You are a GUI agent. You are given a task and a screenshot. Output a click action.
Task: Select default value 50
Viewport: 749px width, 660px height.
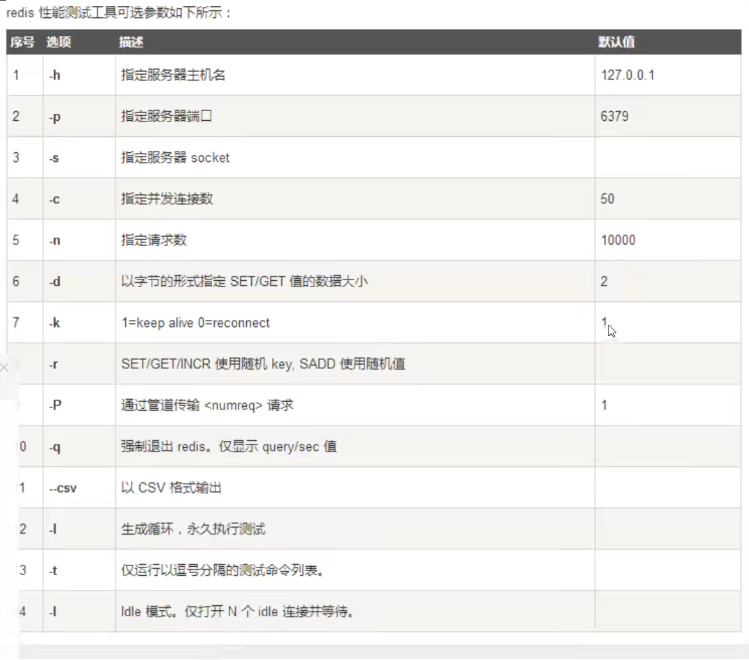click(607, 199)
